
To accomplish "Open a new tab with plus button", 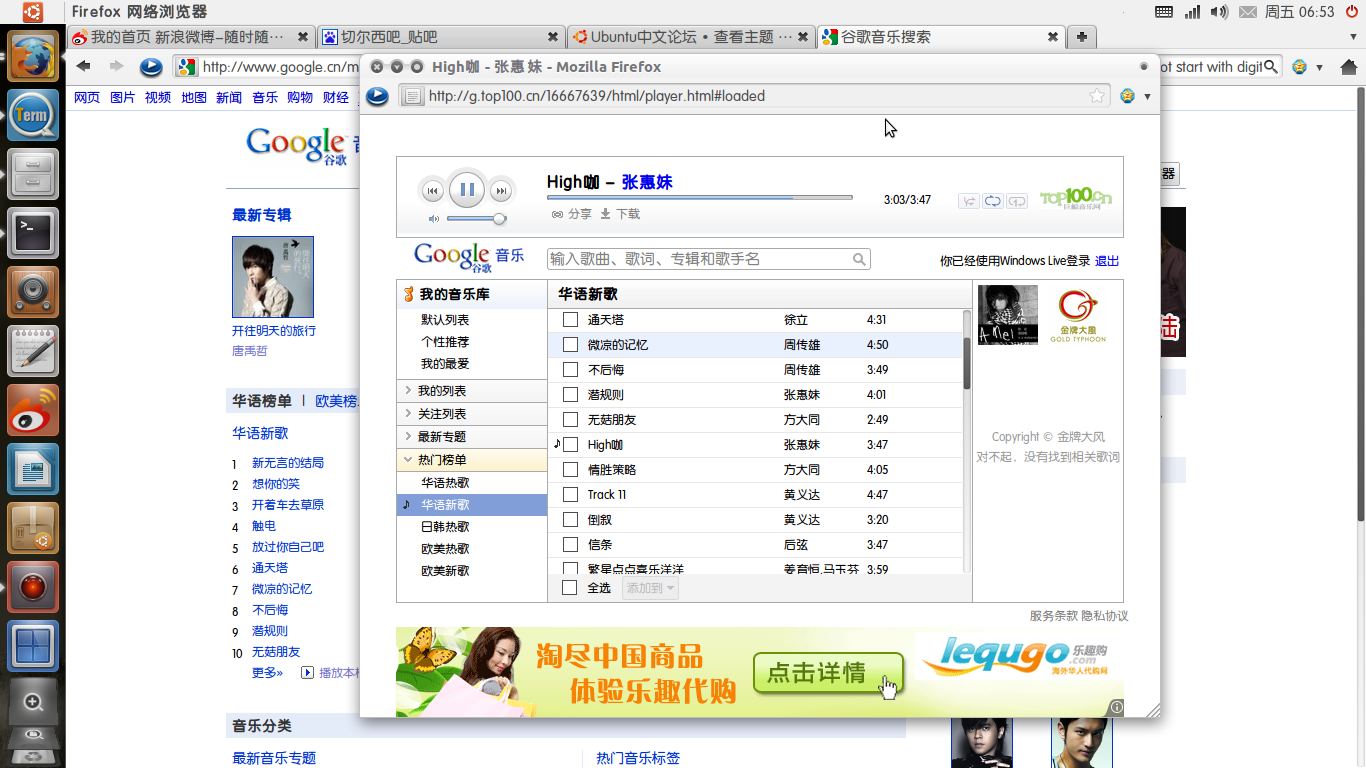I will coord(1081,37).
